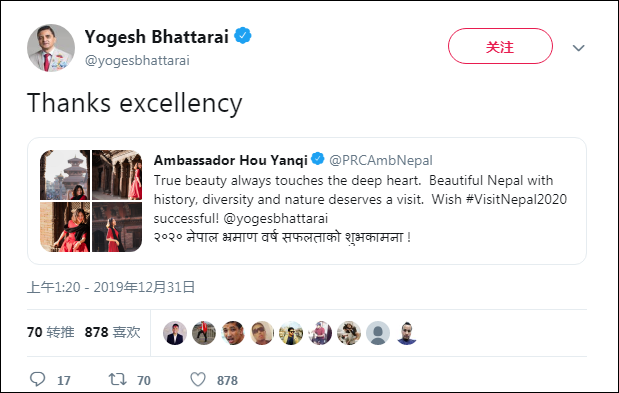
Task: Open the bottom-left red dress photo
Action: click(65, 227)
